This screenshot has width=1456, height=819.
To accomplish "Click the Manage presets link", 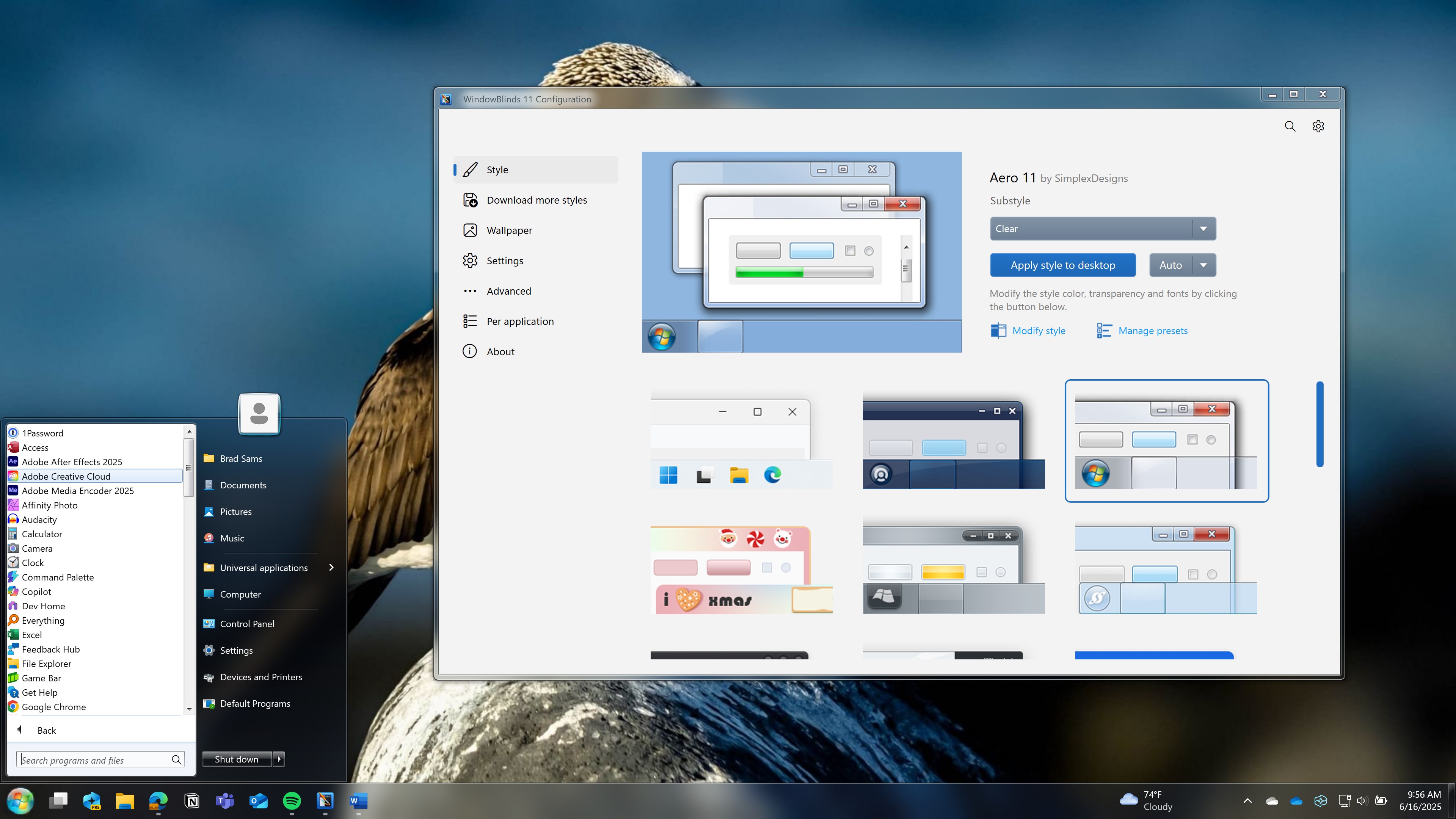I will 1142,331.
